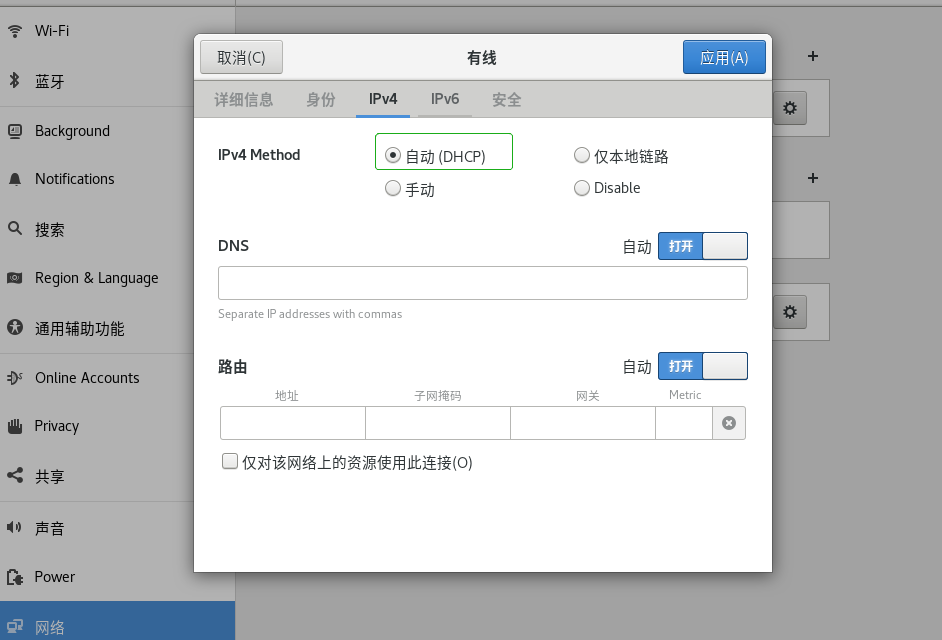Click the Privacy hand icon
Viewport: 942px width, 640px height.
coord(15,426)
